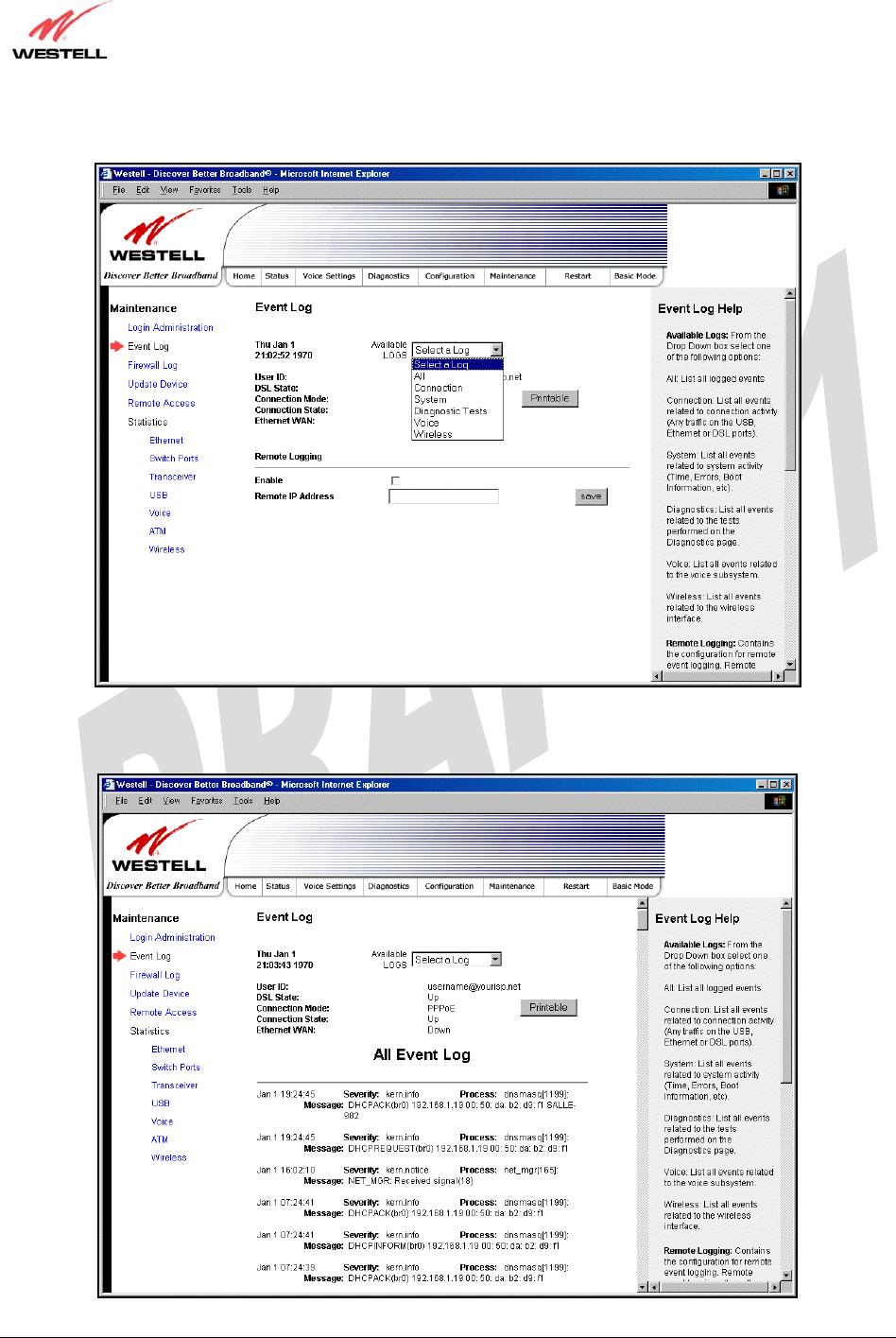Select Maintenance tab in upper window
Image resolution: width=896 pixels, height=1338 pixels.
[x=512, y=276]
